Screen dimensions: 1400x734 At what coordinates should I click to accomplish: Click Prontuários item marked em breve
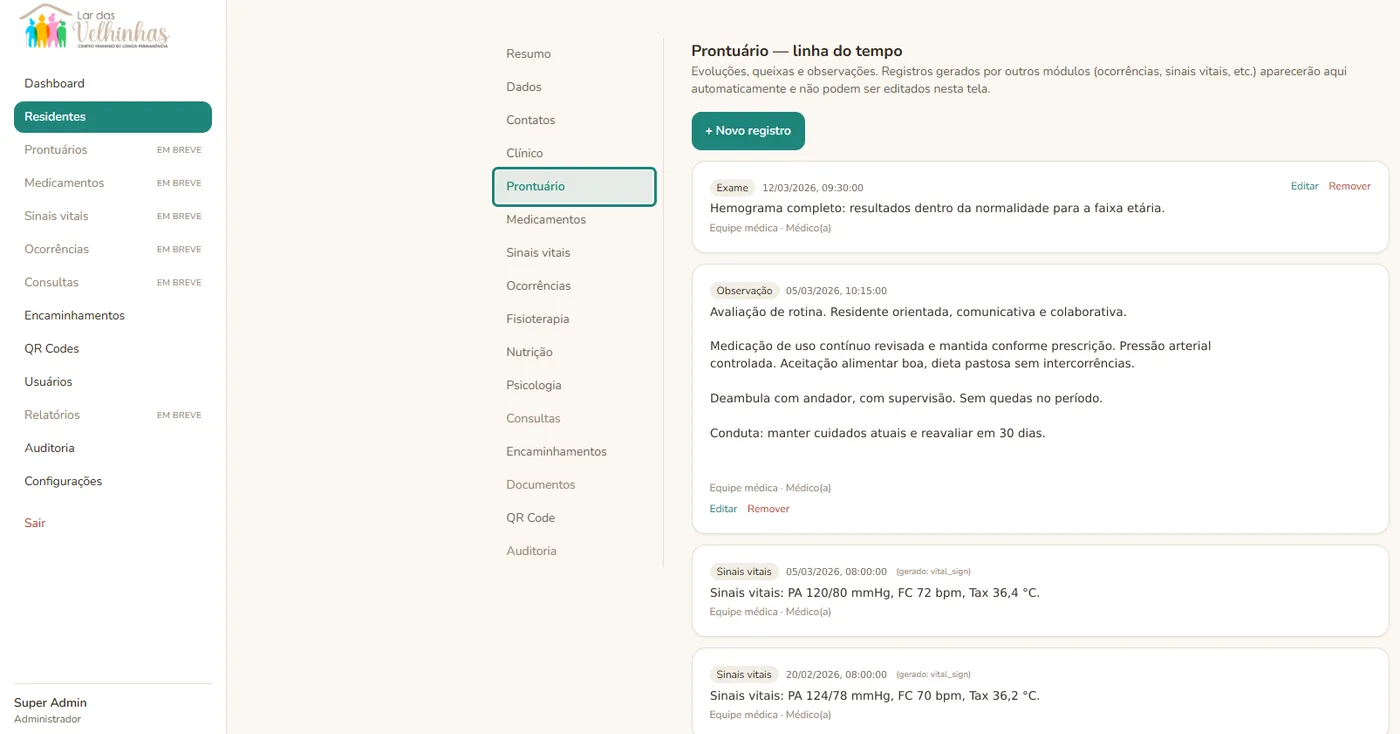[113, 150]
